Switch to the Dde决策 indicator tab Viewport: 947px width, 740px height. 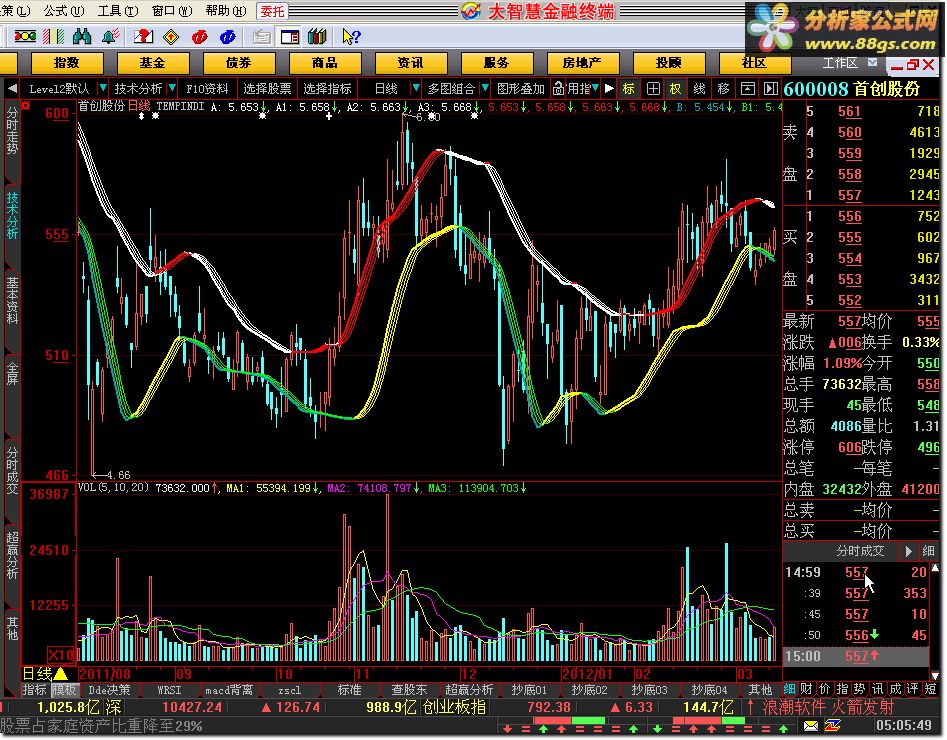(109, 690)
